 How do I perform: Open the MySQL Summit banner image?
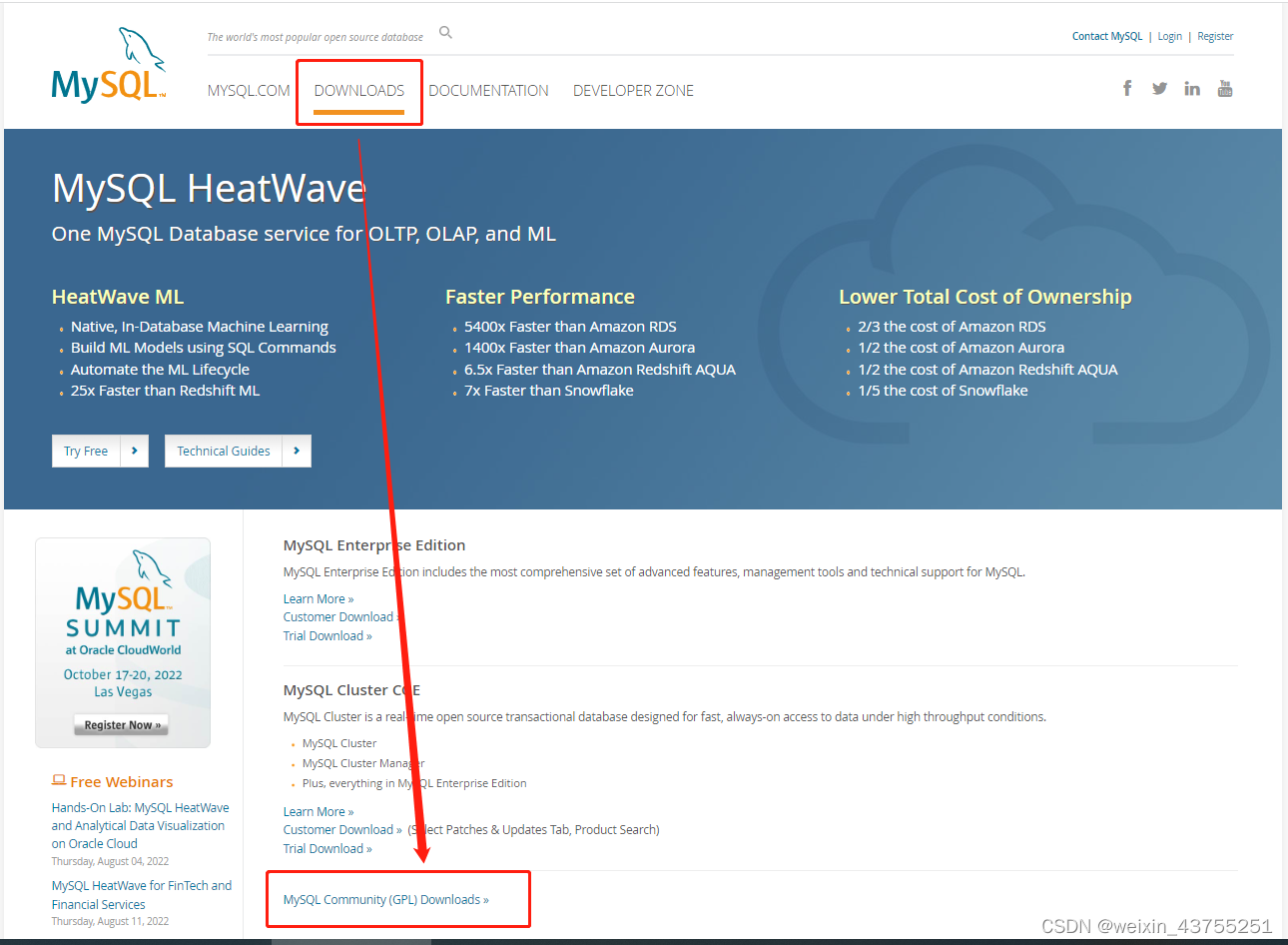point(123,642)
